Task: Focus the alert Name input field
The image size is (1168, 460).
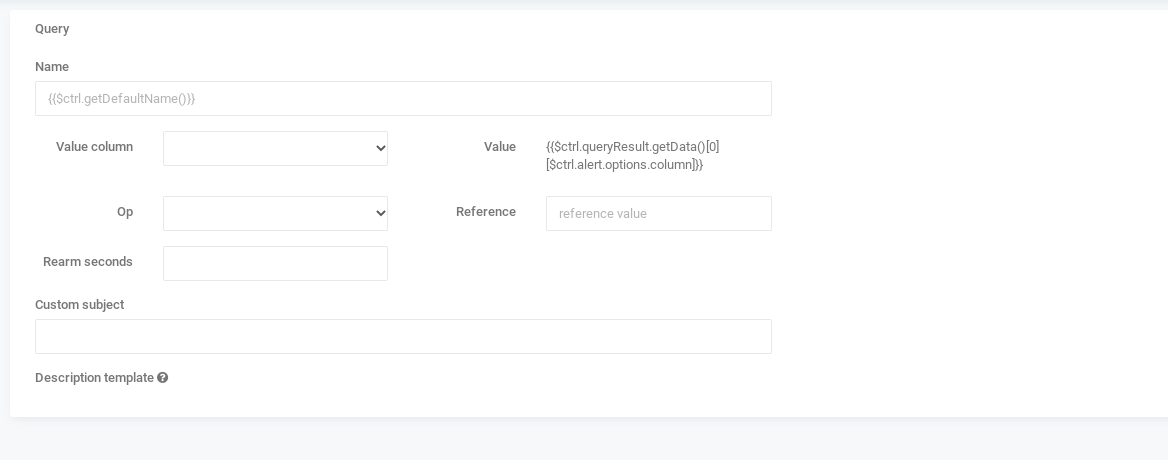Action: pos(403,98)
